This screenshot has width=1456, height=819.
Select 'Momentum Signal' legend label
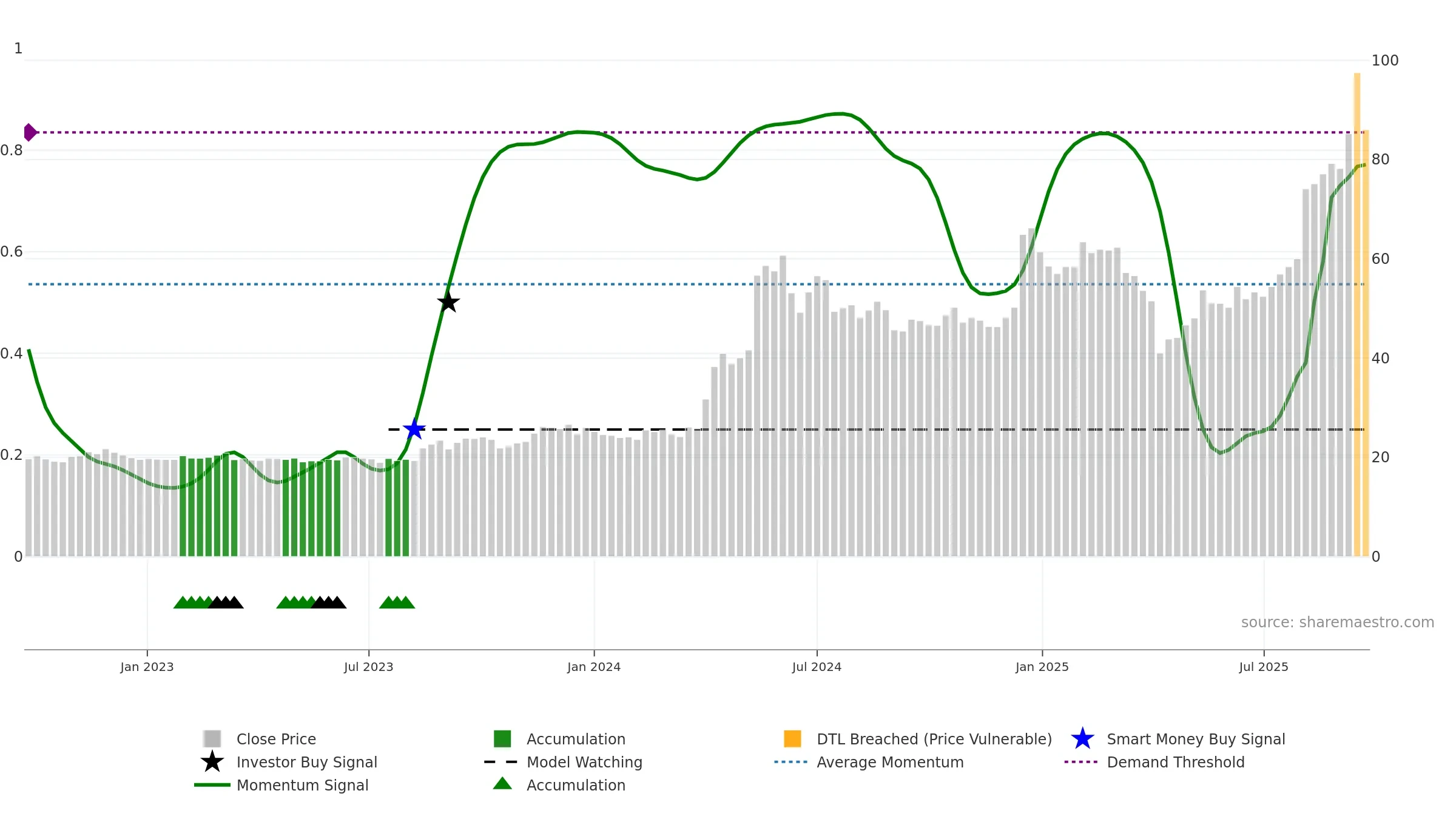coord(303,785)
